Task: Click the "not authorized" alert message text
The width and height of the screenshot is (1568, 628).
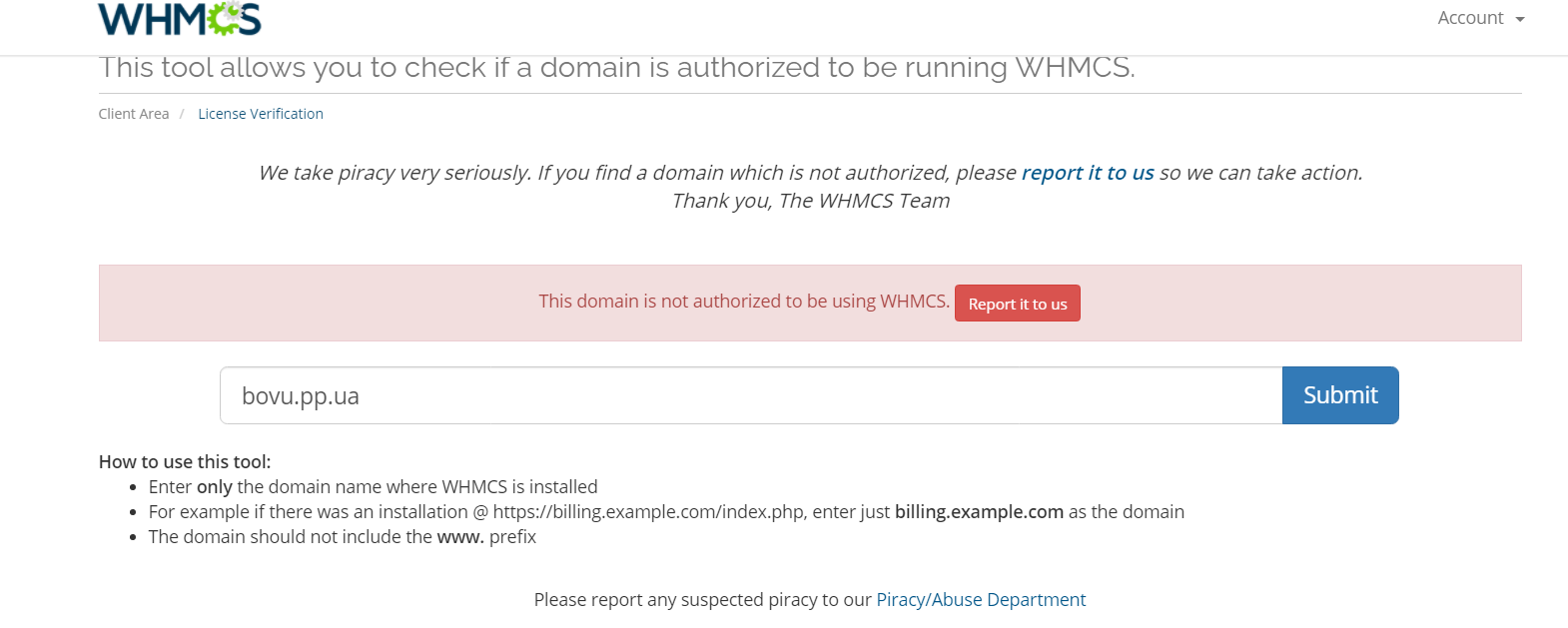Action: pyautogui.click(x=744, y=302)
